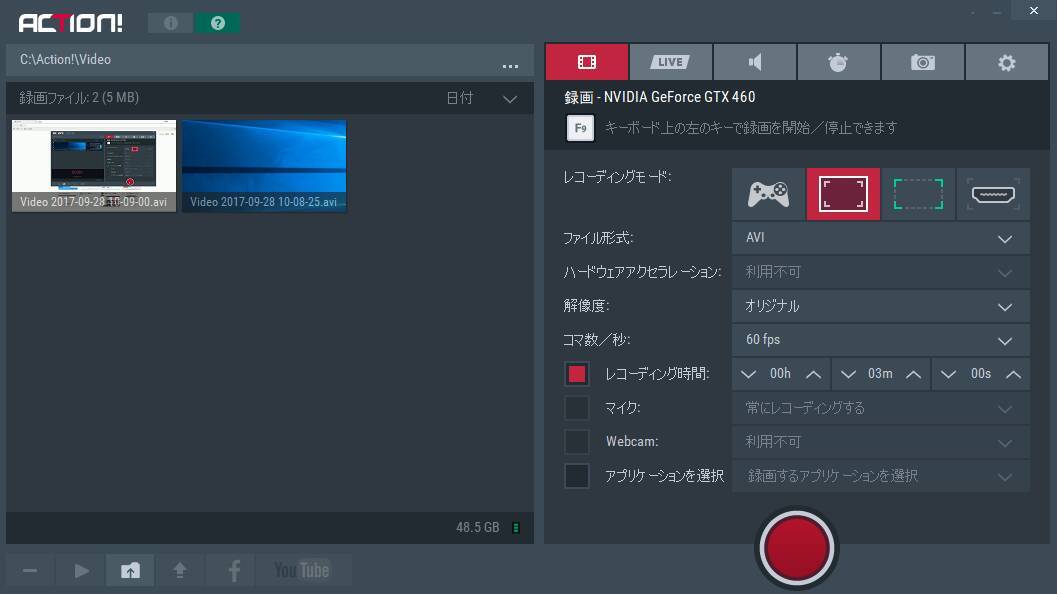This screenshot has height=594, width=1057.
Task: Switch to the LIVE streaming tab
Action: (670, 62)
